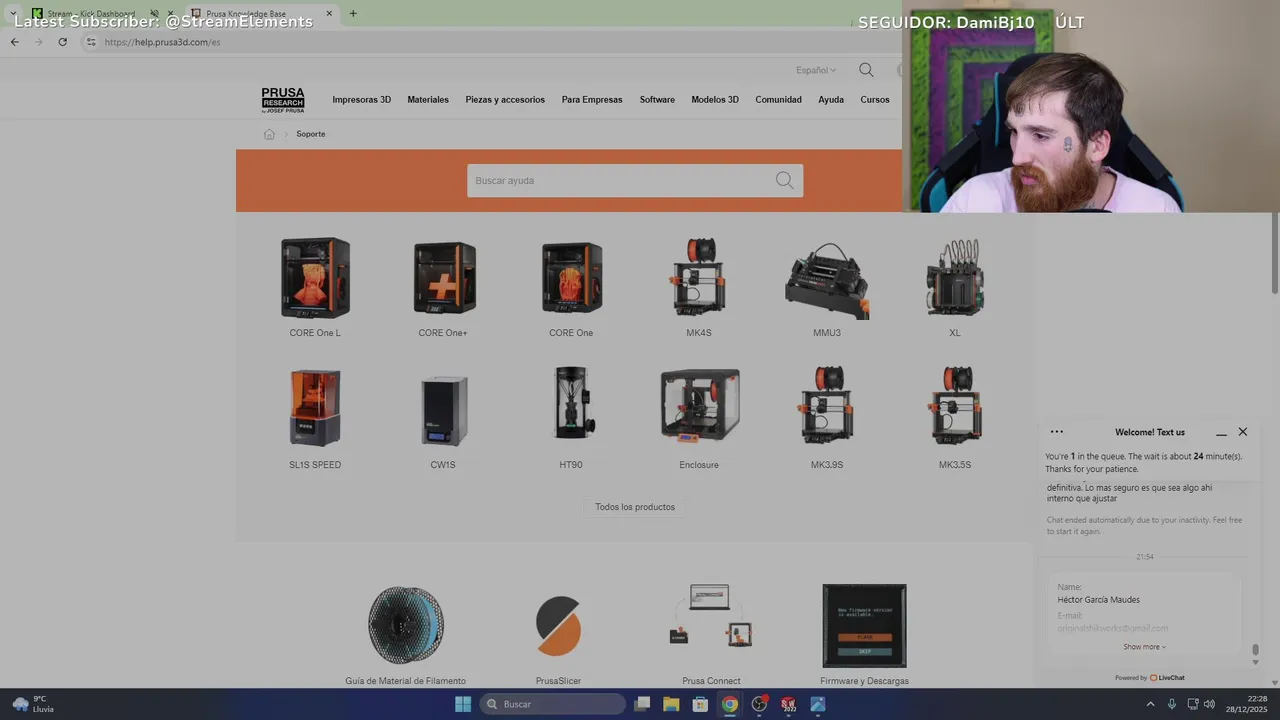This screenshot has width=1280, height=720.
Task: Select the MK4S printer image
Action: [699, 278]
